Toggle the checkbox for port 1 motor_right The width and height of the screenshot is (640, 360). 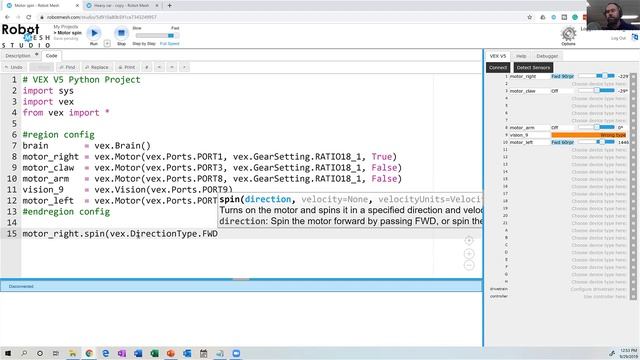click(x=633, y=76)
